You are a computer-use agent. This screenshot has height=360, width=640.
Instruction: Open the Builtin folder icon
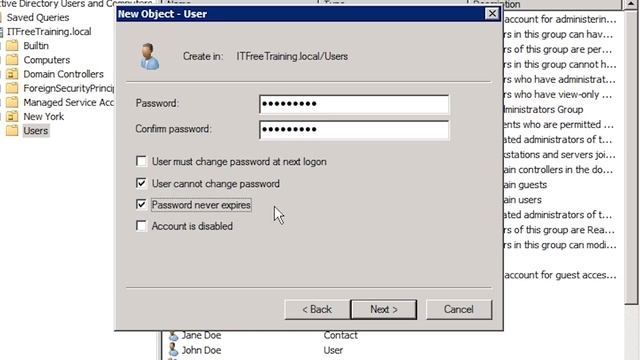click(x=12, y=46)
